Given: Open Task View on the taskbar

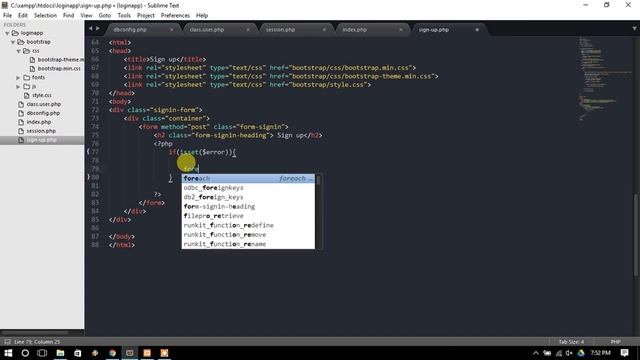Looking at the screenshot, I should [42, 353].
